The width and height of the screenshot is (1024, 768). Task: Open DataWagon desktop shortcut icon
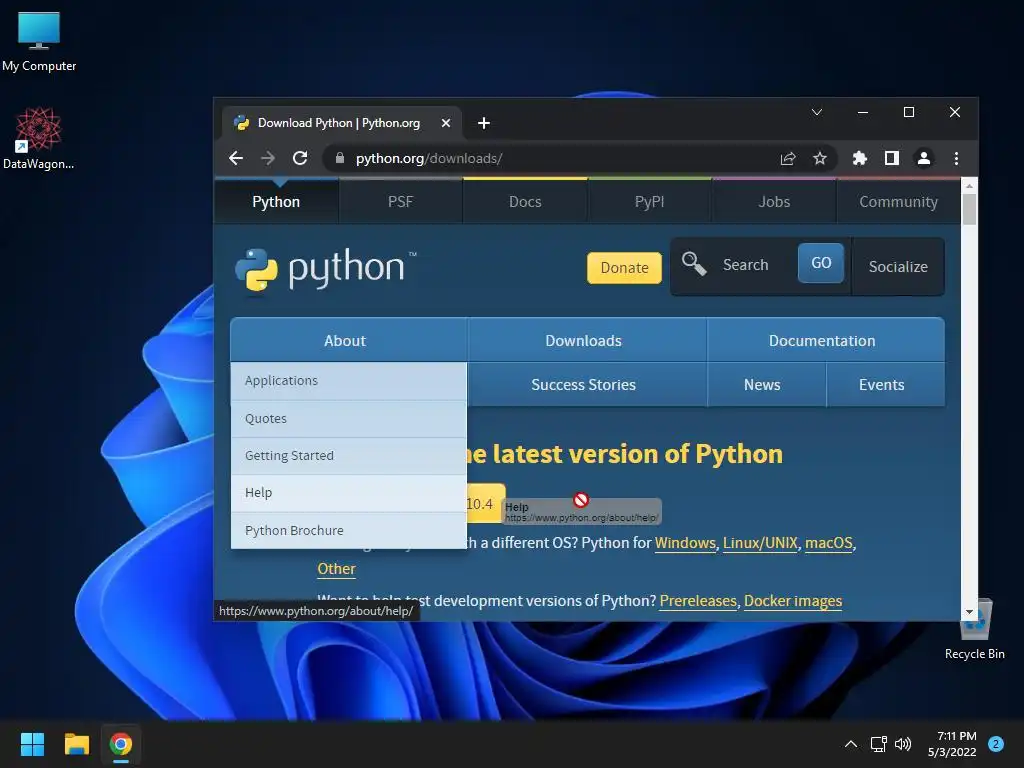pyautogui.click(x=39, y=138)
